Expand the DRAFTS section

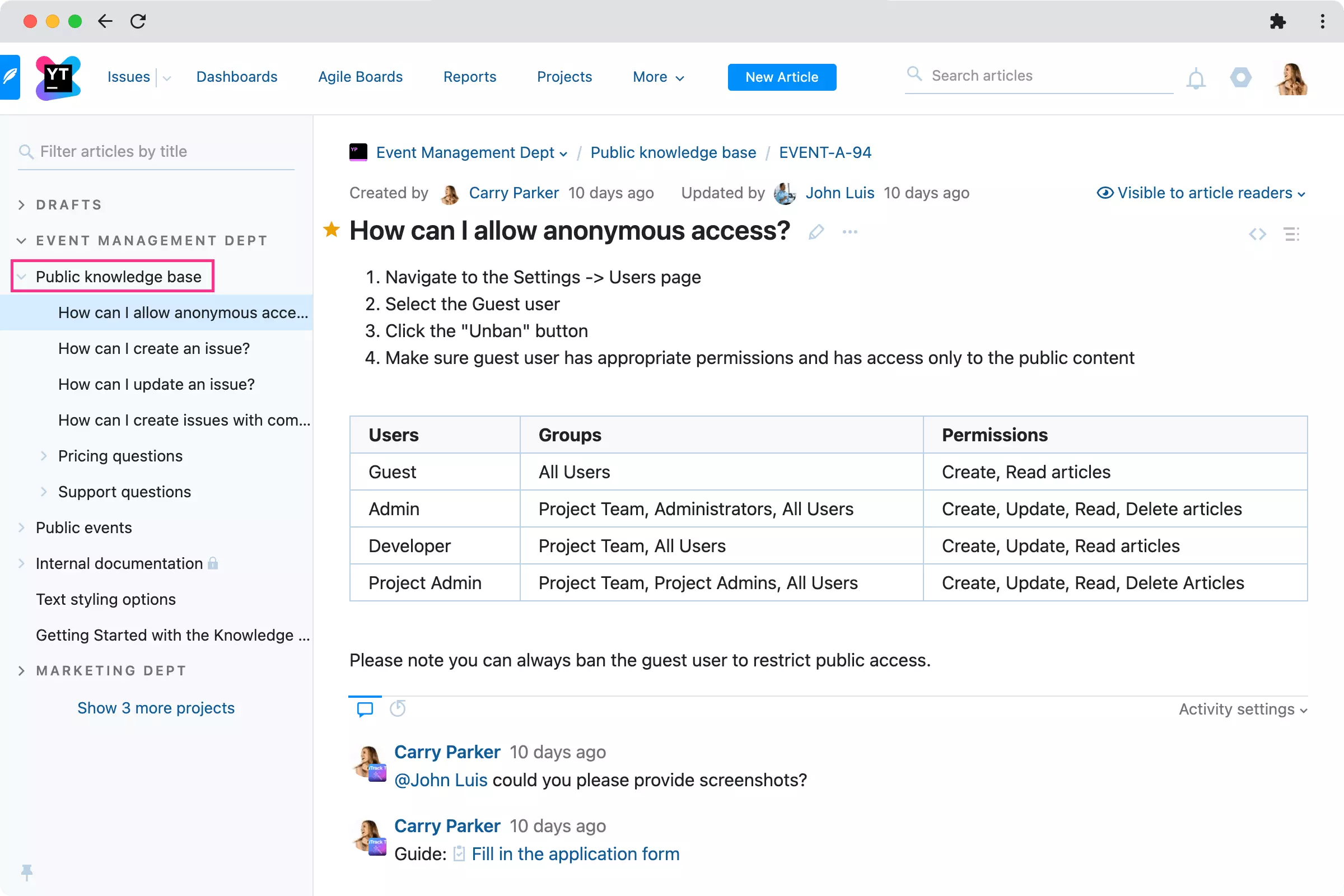(x=21, y=204)
